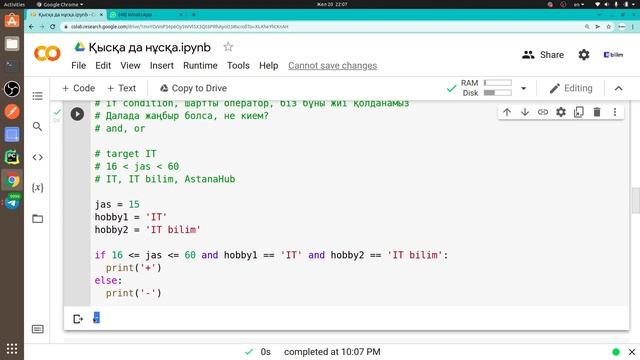Click the Colab logo

point(47,53)
